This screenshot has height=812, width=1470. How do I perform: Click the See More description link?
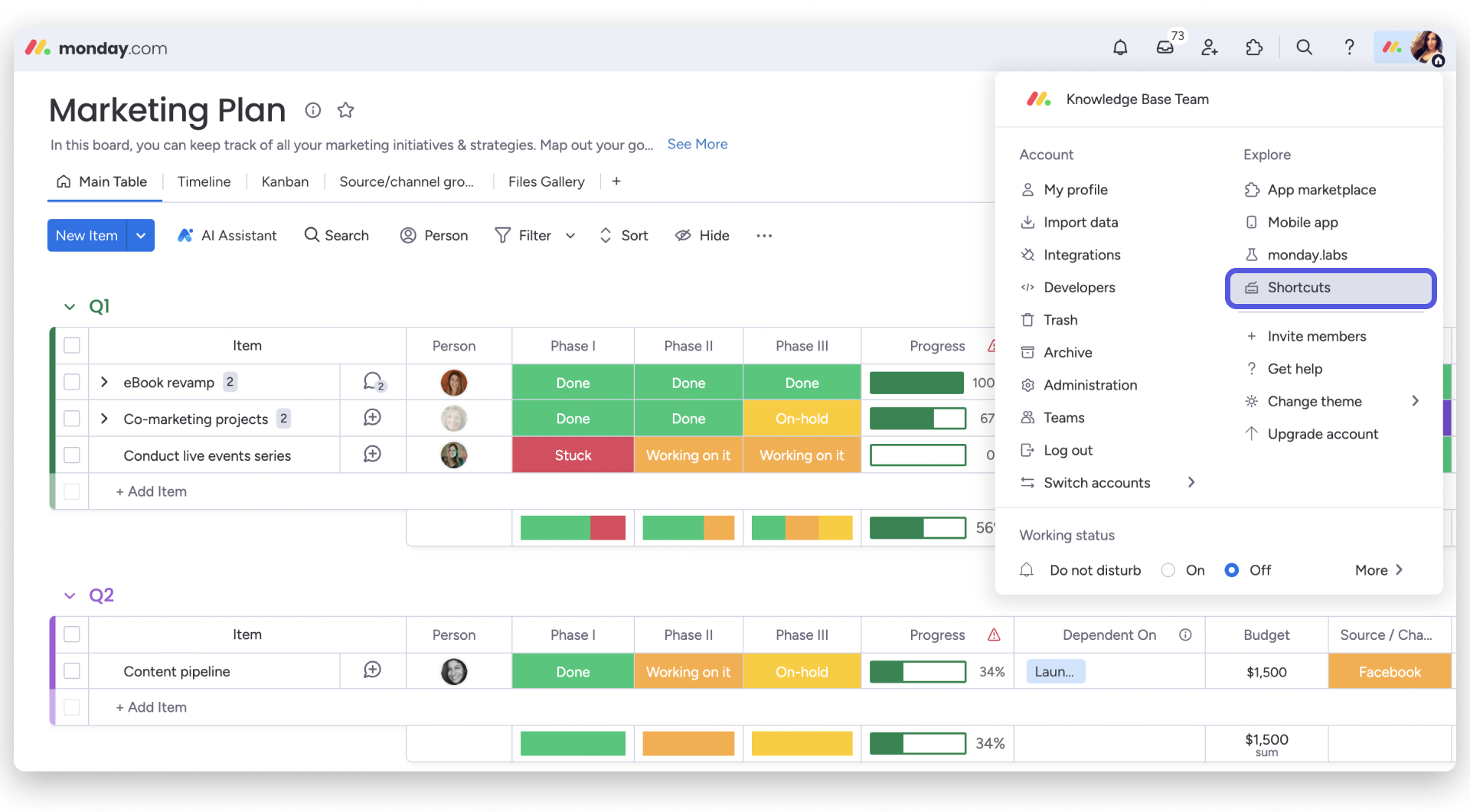[697, 144]
